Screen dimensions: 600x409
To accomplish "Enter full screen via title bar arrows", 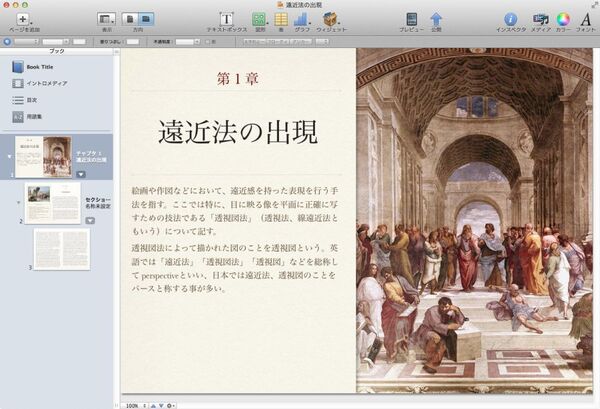I will tap(595, 5).
